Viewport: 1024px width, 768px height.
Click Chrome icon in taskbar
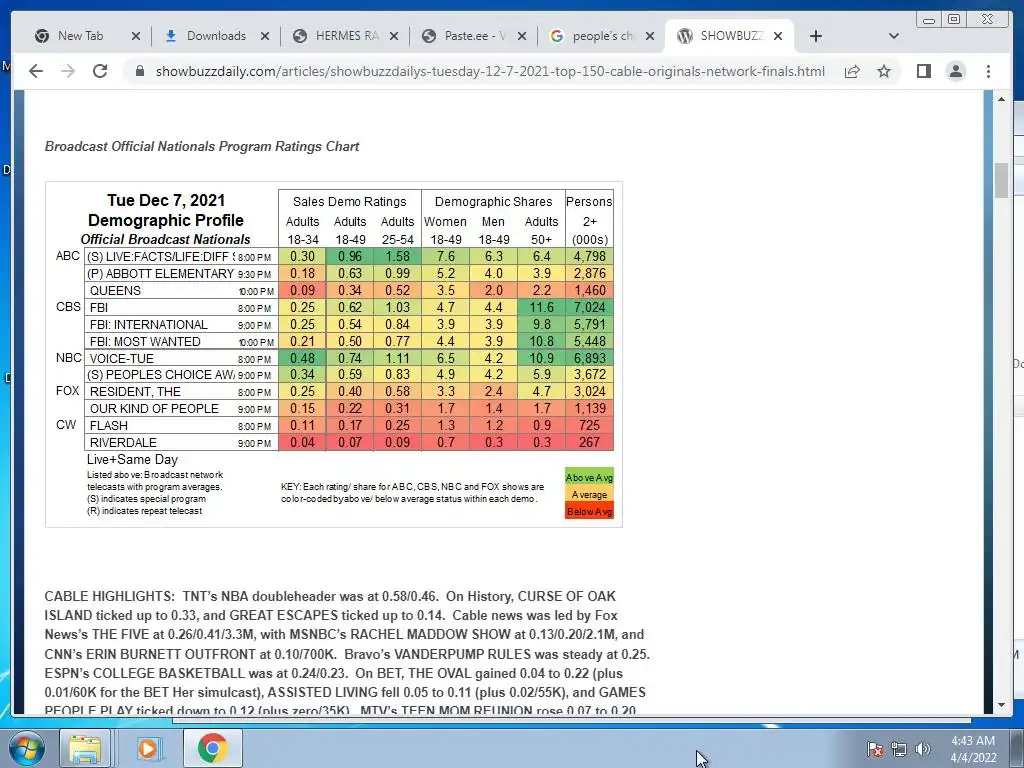[x=212, y=748]
